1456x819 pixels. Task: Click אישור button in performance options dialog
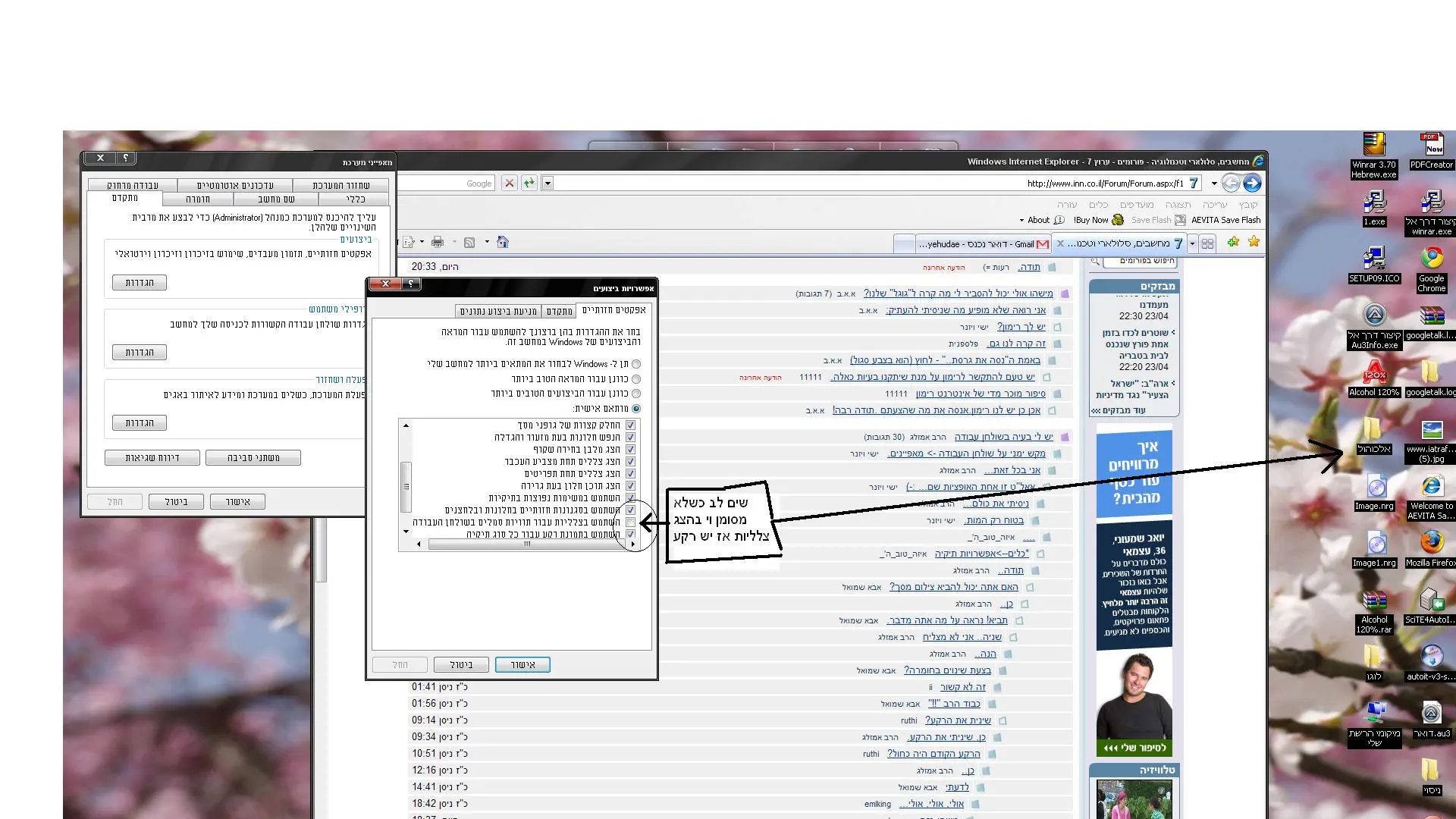pyautogui.click(x=522, y=665)
